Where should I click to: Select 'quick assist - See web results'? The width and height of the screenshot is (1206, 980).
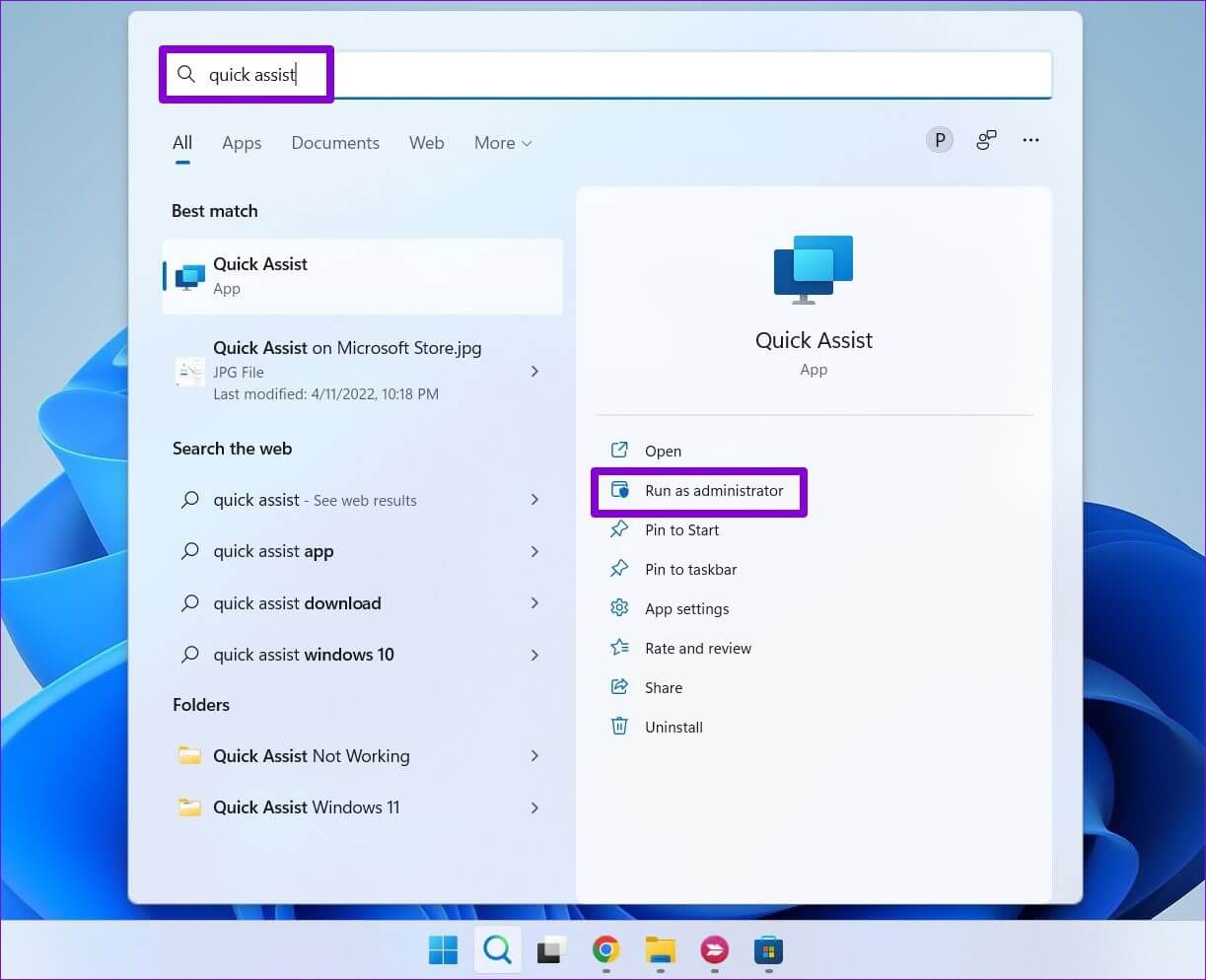315,500
